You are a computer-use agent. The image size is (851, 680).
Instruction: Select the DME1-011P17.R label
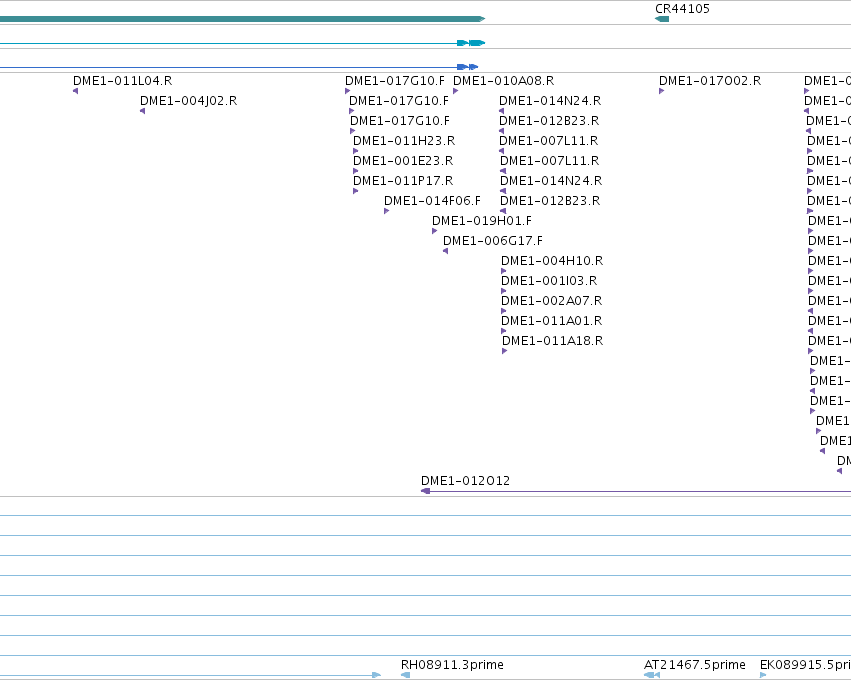(403, 181)
